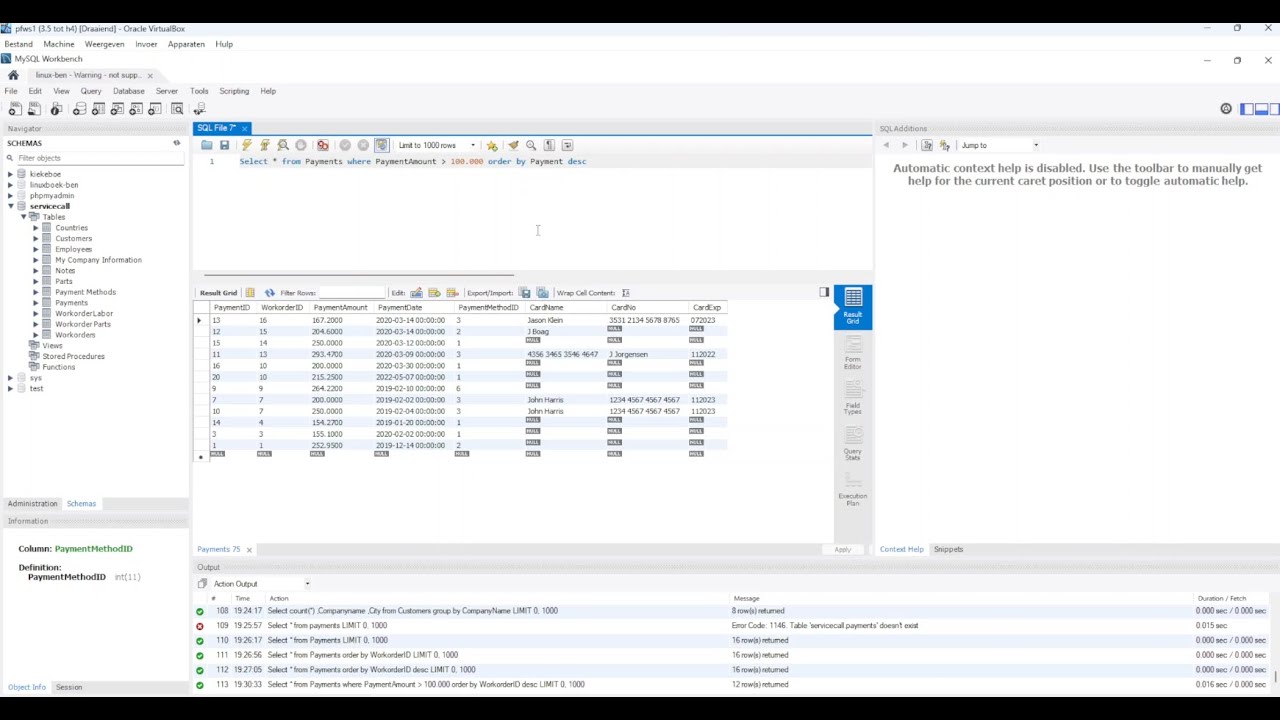Open the Field Types panel
Viewport: 1280px width, 720px height.
853,398
